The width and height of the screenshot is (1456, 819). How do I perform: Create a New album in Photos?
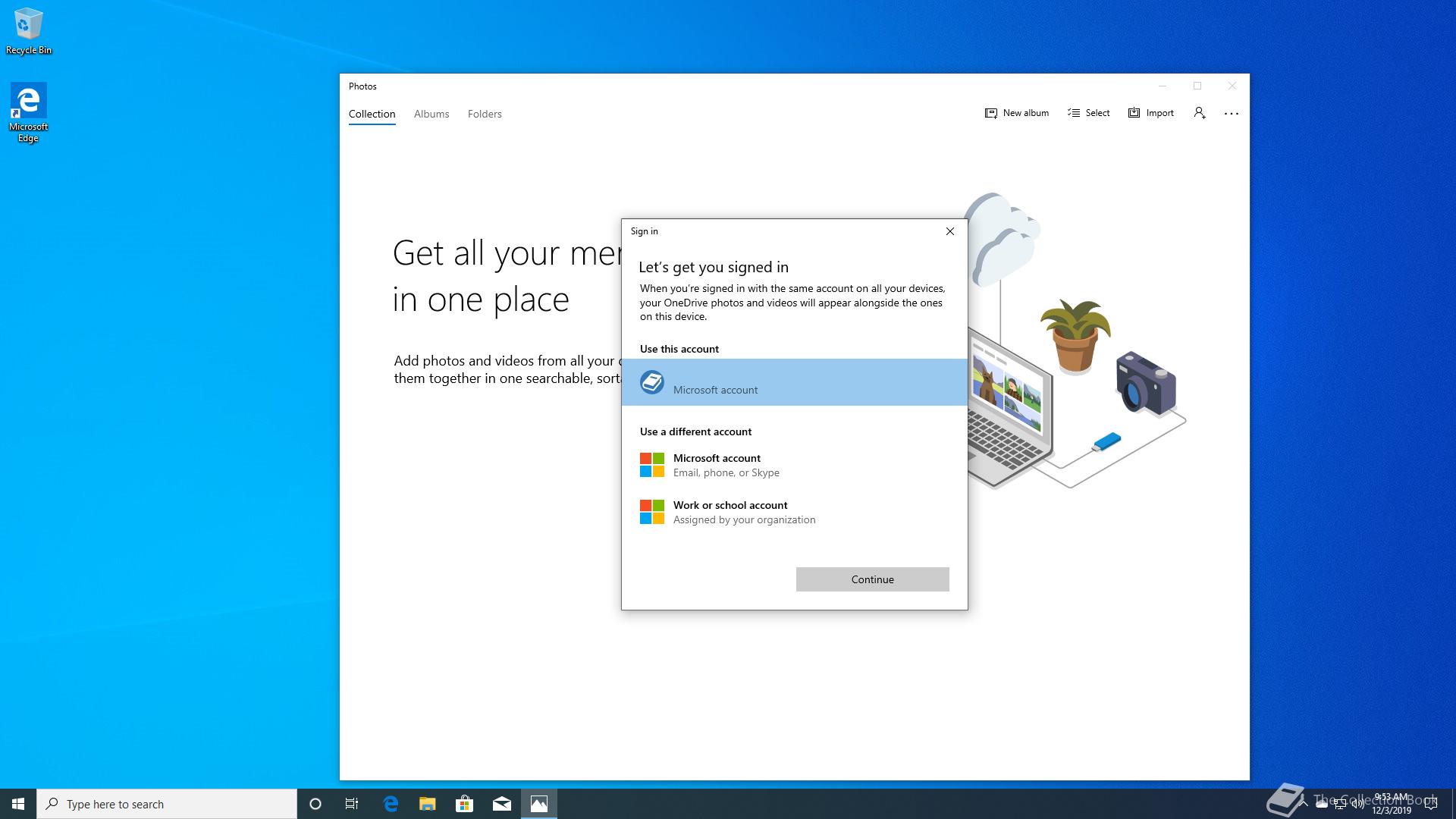tap(1016, 113)
